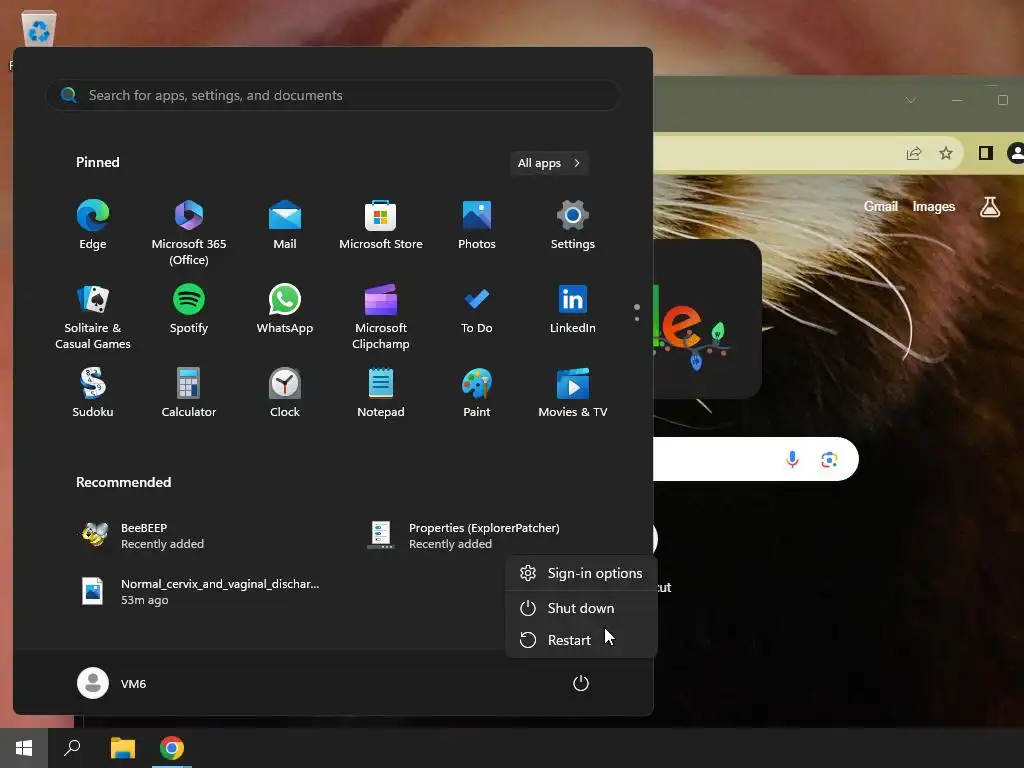Viewport: 1024px width, 768px height.
Task: Open the Gmail link in Chrome
Action: click(x=880, y=206)
